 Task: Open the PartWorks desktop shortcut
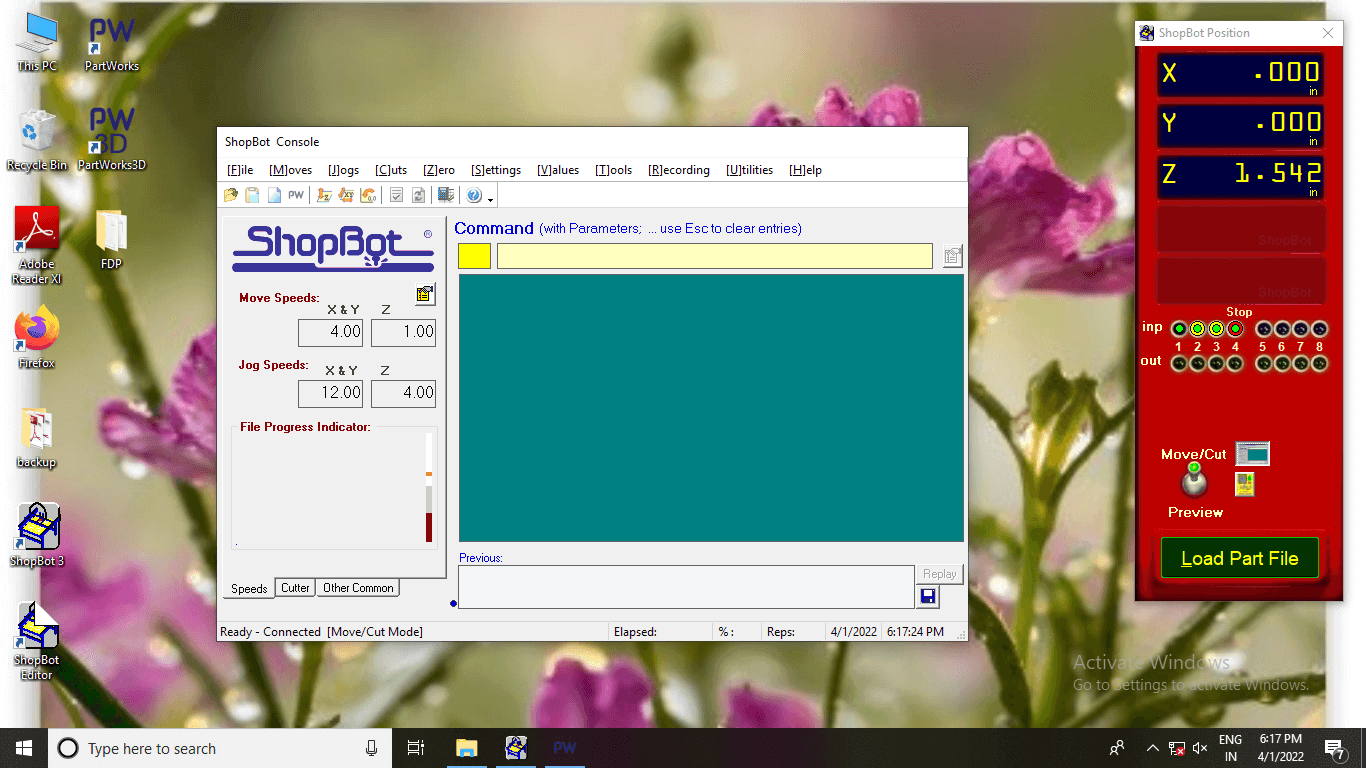[x=111, y=44]
